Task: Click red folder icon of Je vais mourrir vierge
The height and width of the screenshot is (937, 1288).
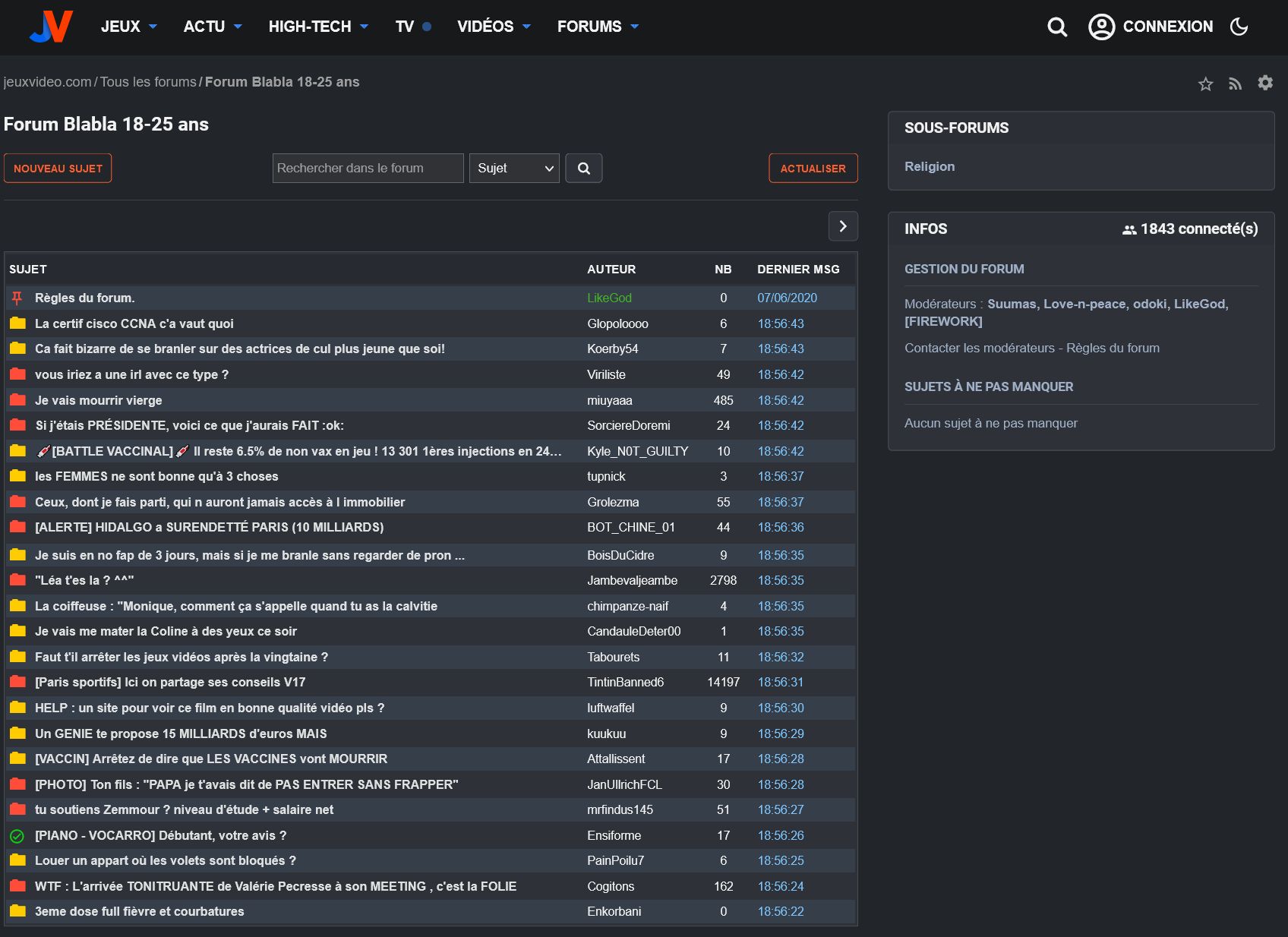Action: [x=17, y=400]
